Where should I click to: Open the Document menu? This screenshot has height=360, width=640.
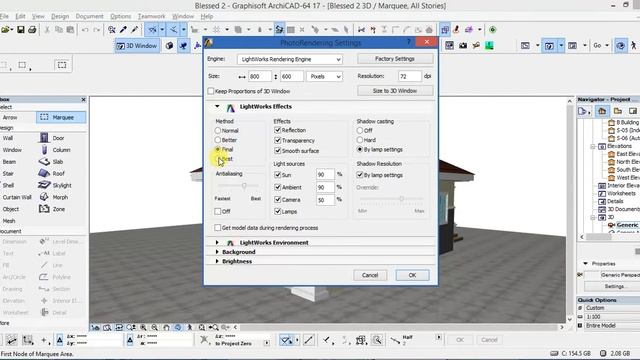click(89, 16)
